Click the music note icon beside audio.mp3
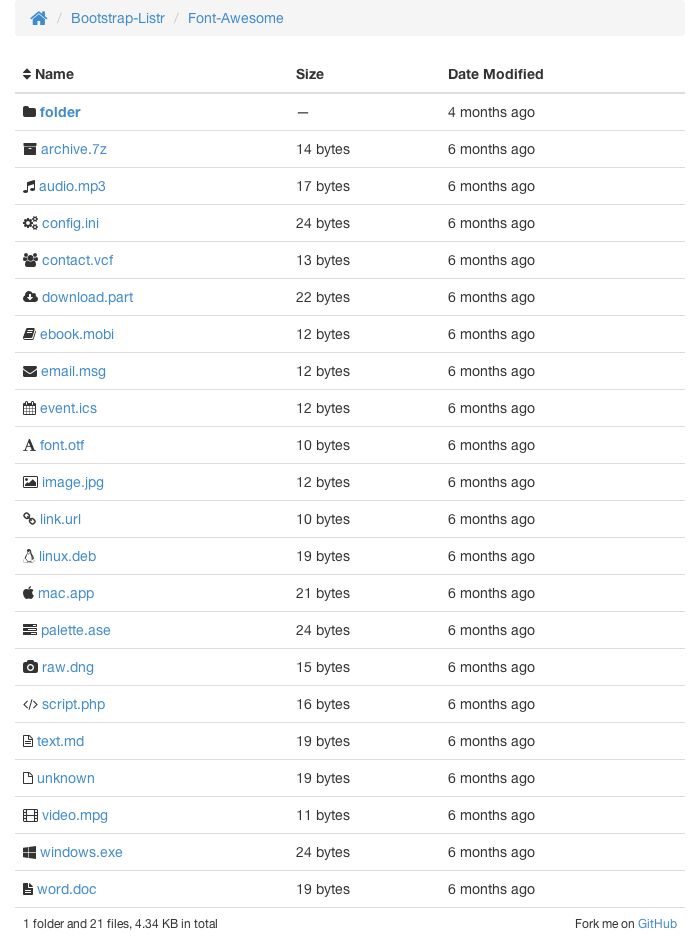700x940 pixels. (x=29, y=186)
